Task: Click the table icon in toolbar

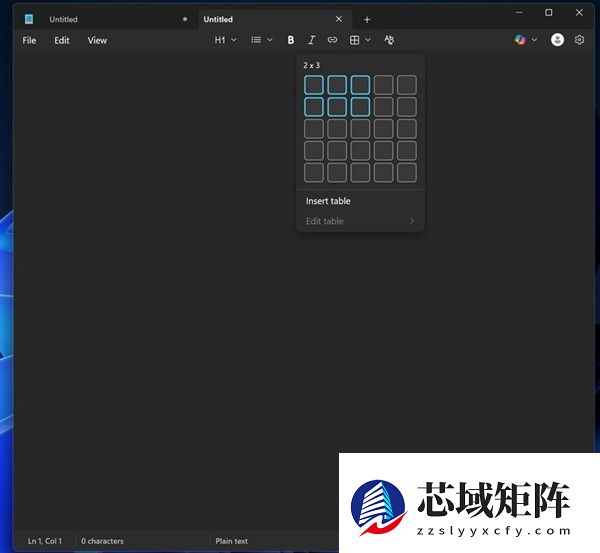Action: point(354,40)
